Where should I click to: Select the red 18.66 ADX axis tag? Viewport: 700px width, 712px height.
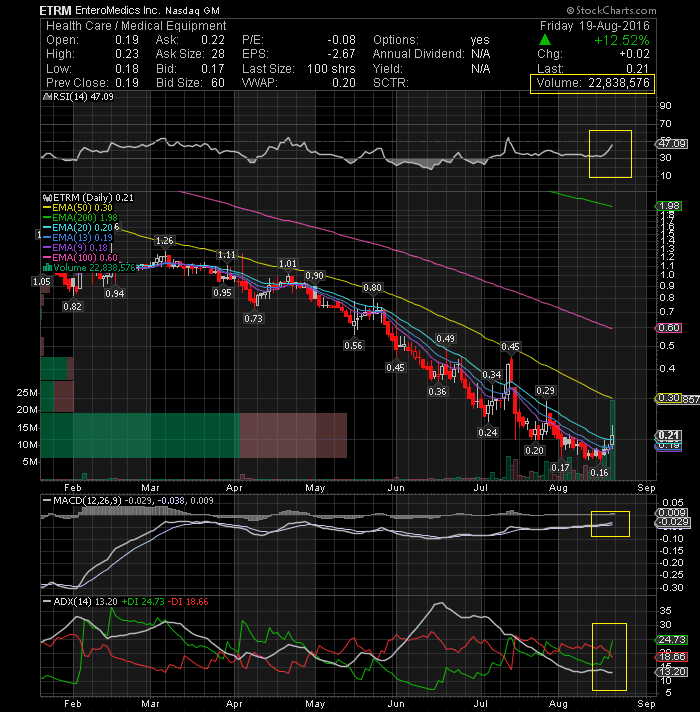(672, 657)
